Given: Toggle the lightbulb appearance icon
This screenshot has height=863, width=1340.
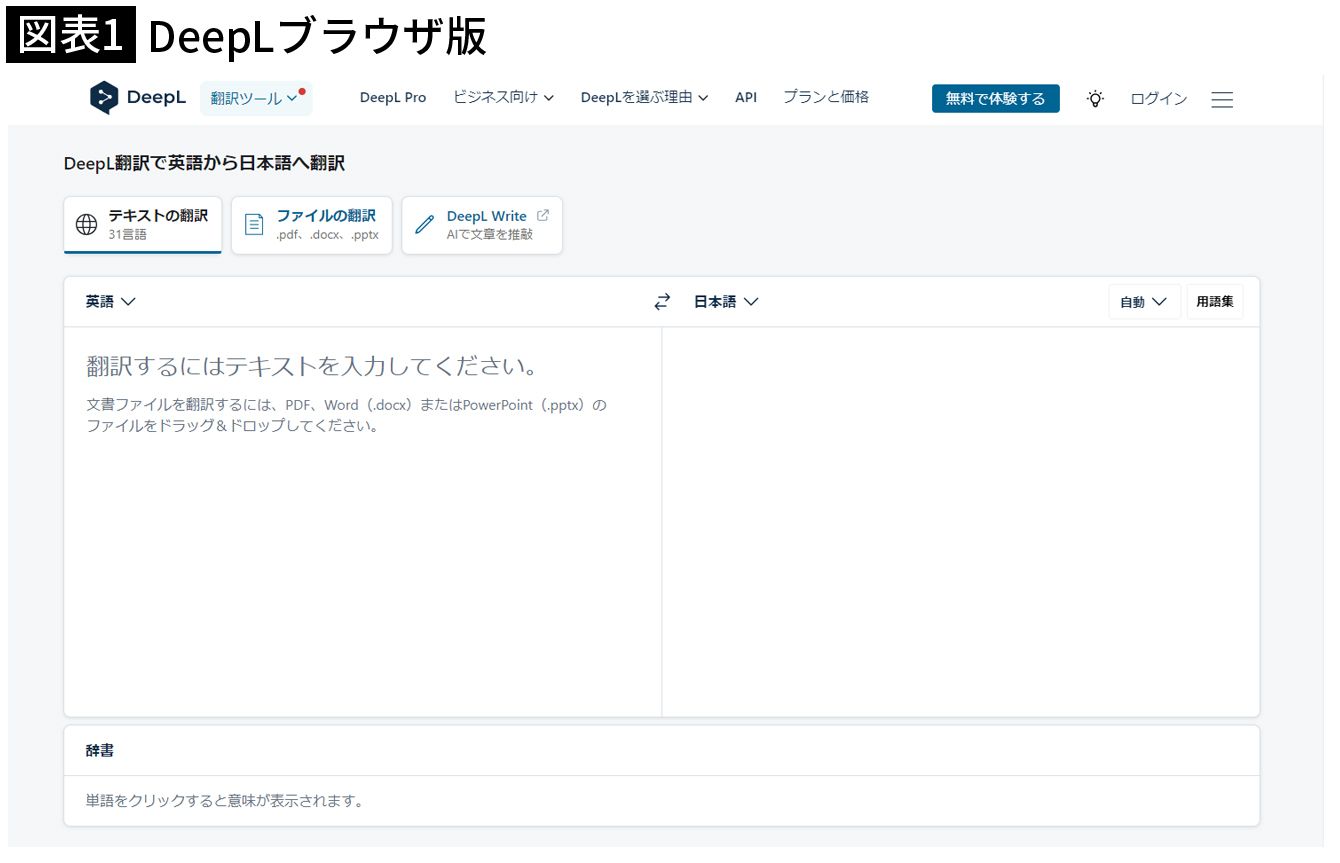Looking at the screenshot, I should [1096, 99].
